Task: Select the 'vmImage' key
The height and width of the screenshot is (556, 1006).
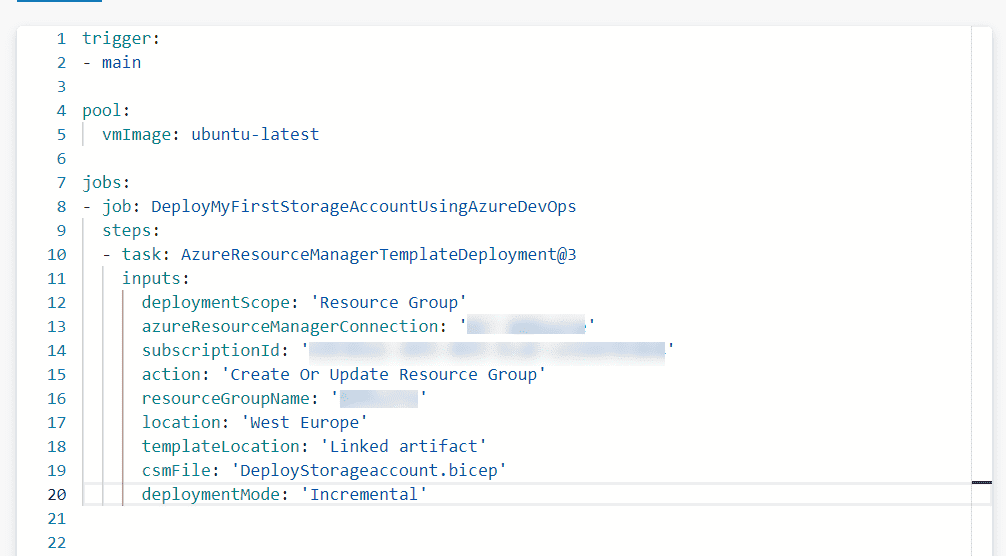Action: coord(136,134)
